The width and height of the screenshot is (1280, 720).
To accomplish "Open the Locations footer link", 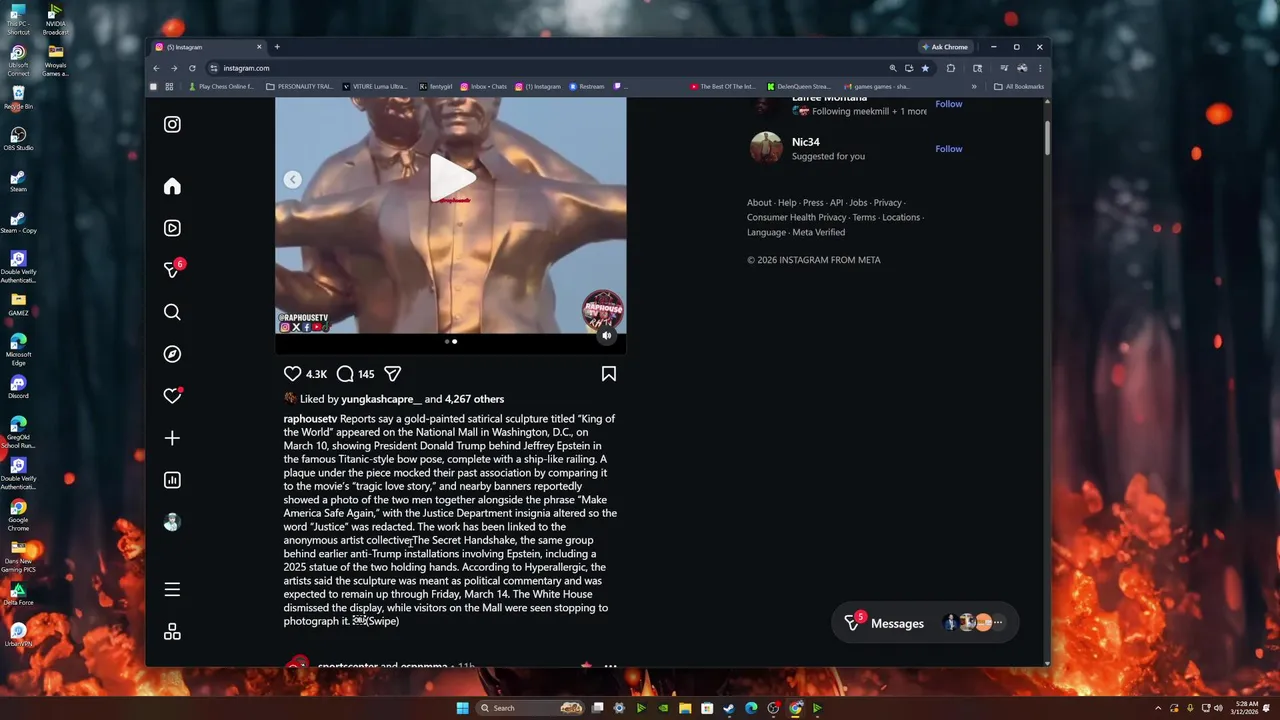I will pos(901,217).
